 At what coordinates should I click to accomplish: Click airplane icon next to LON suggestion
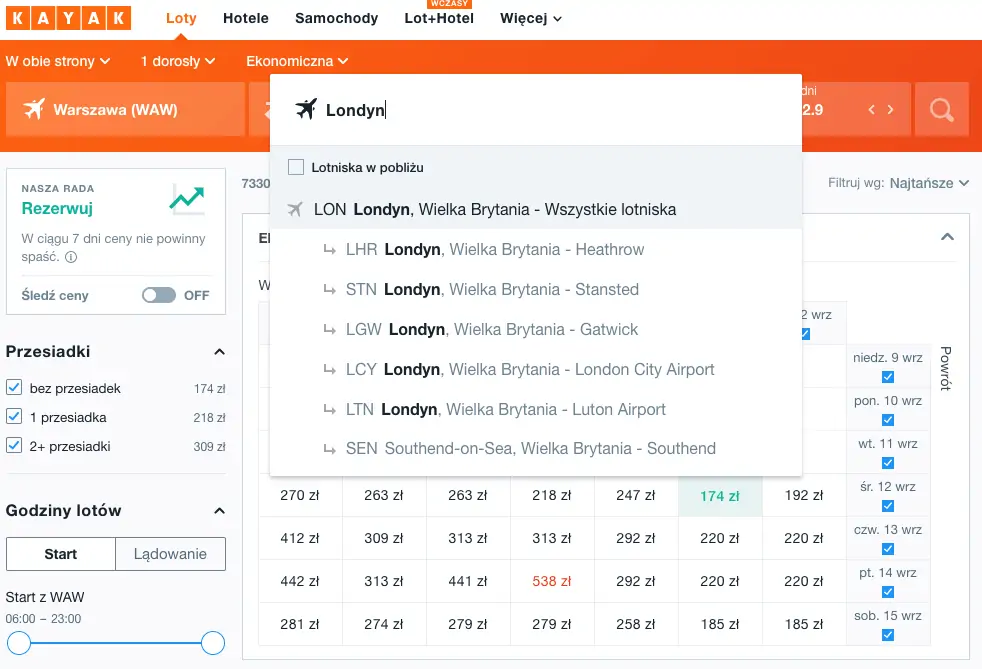tap(294, 209)
